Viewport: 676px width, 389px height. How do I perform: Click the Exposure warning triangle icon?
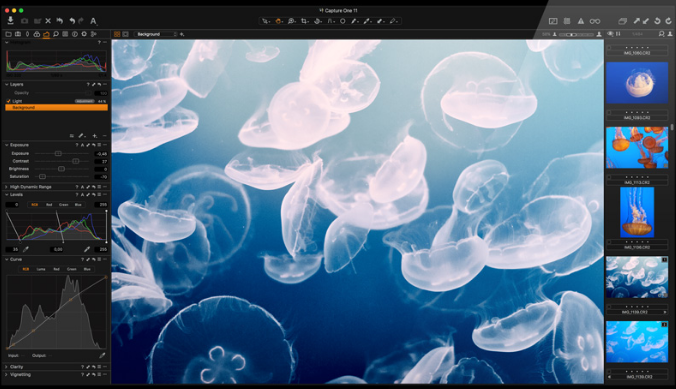[x=581, y=21]
